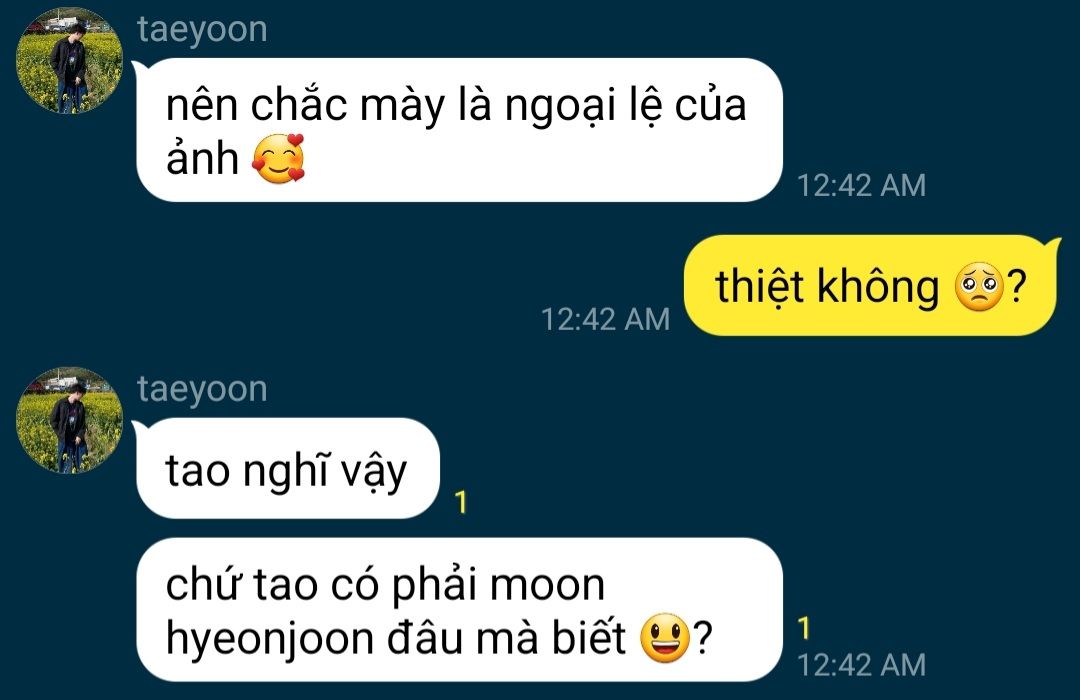Image resolution: width=1080 pixels, height=700 pixels.
Task: Click the 12:42 AM timestamp at the bottom
Action: click(861, 665)
